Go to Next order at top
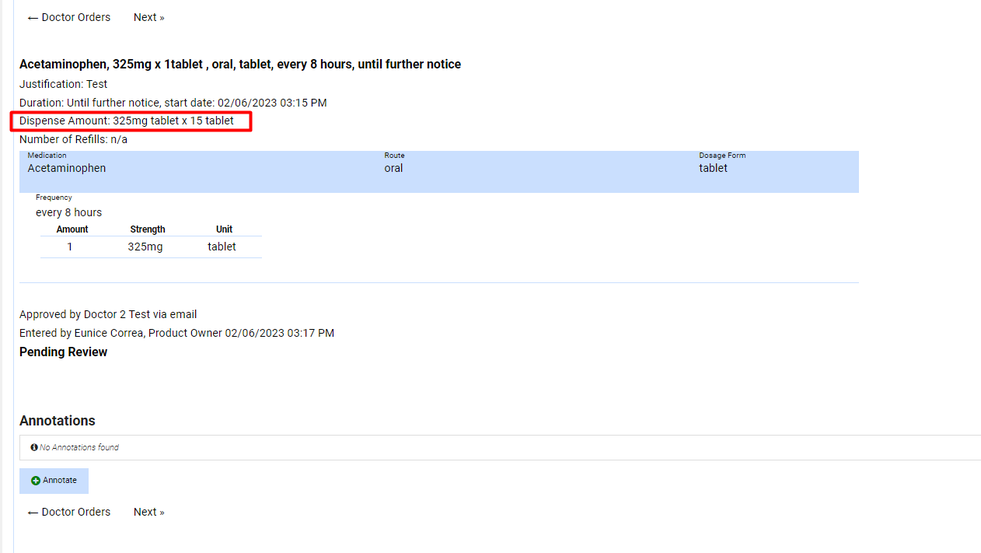Image resolution: width=981 pixels, height=553 pixels. coord(149,17)
